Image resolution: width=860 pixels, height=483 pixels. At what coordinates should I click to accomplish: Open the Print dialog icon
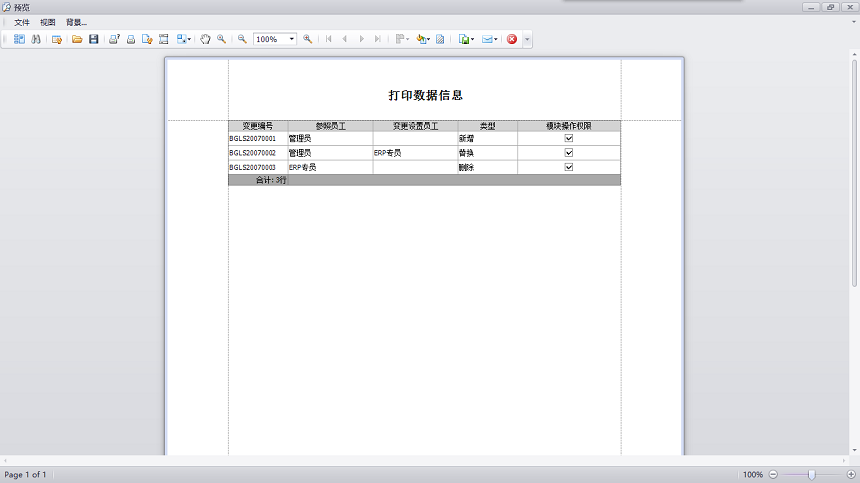coord(114,39)
